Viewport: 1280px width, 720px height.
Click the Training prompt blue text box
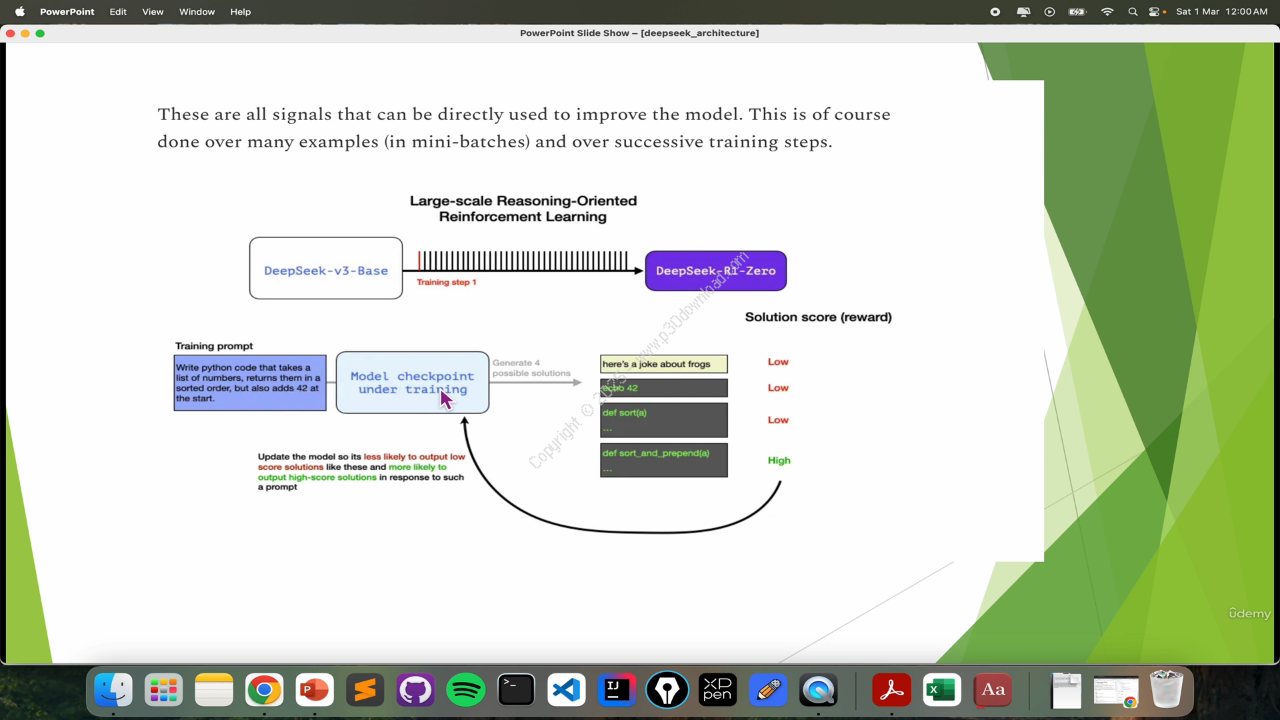tap(250, 383)
